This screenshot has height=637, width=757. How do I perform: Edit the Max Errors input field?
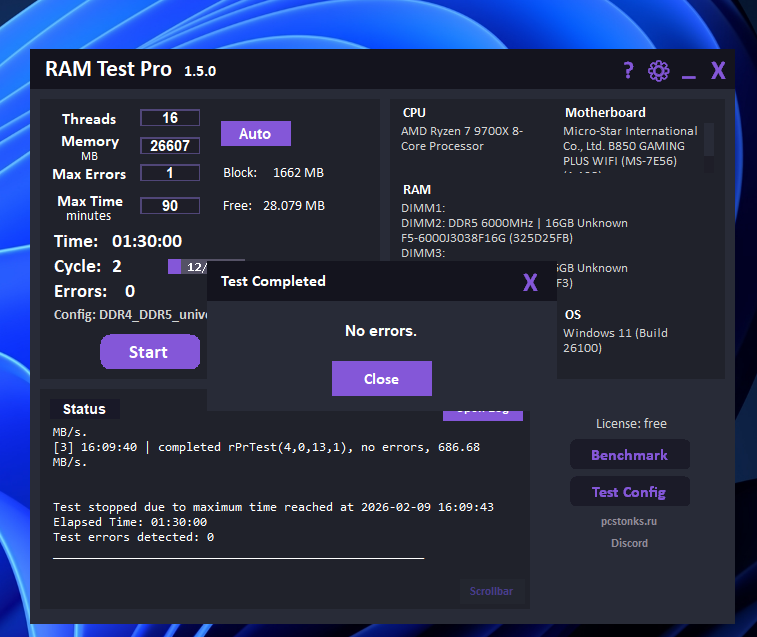[x=170, y=173]
